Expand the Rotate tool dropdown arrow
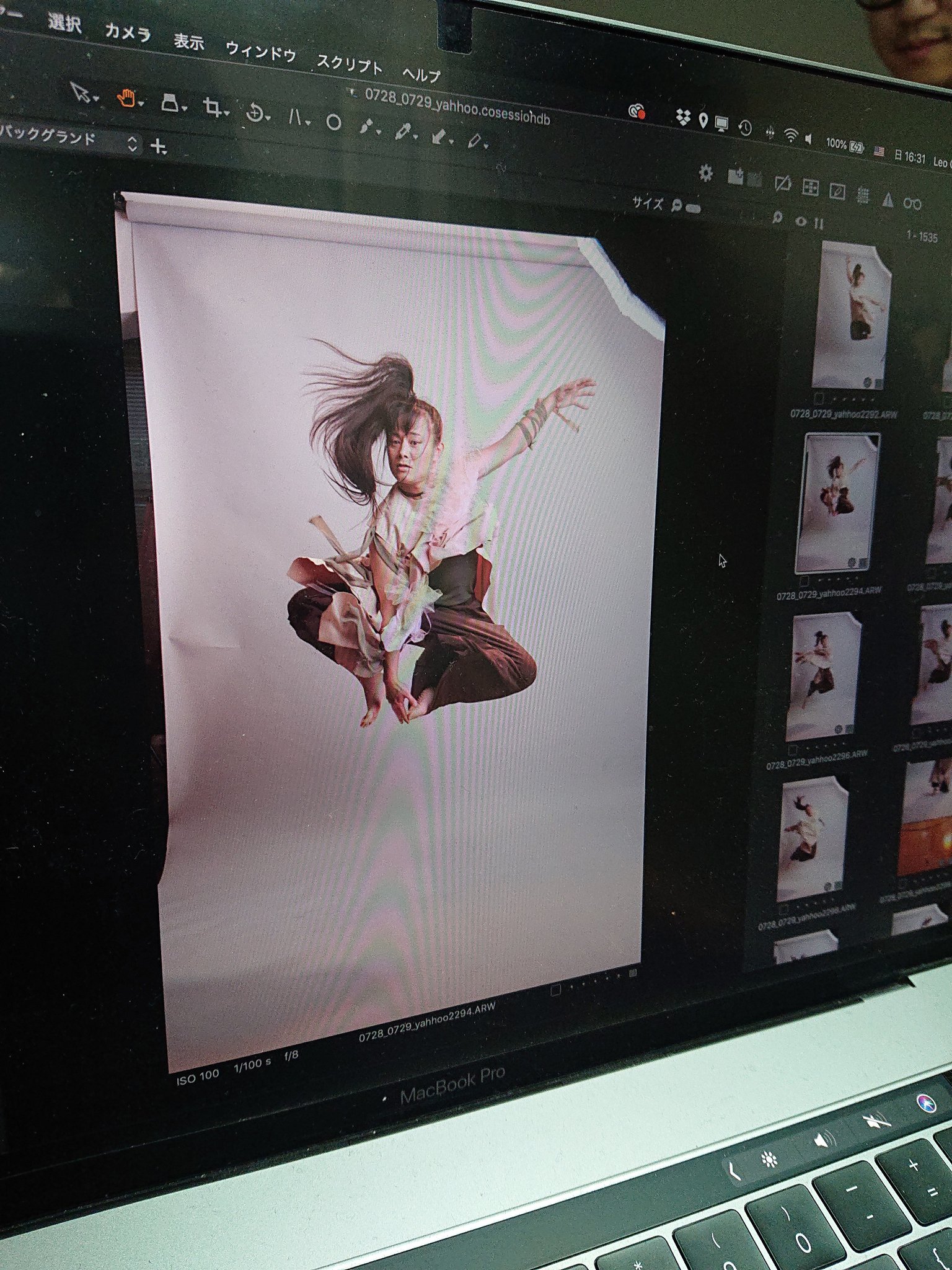The width and height of the screenshot is (952, 1270). (x=268, y=118)
